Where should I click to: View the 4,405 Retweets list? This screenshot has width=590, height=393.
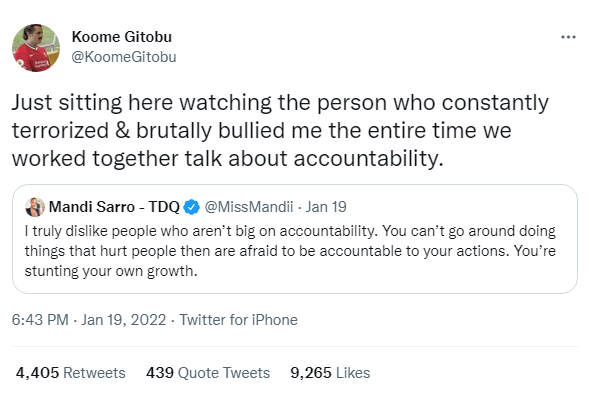[71, 373]
